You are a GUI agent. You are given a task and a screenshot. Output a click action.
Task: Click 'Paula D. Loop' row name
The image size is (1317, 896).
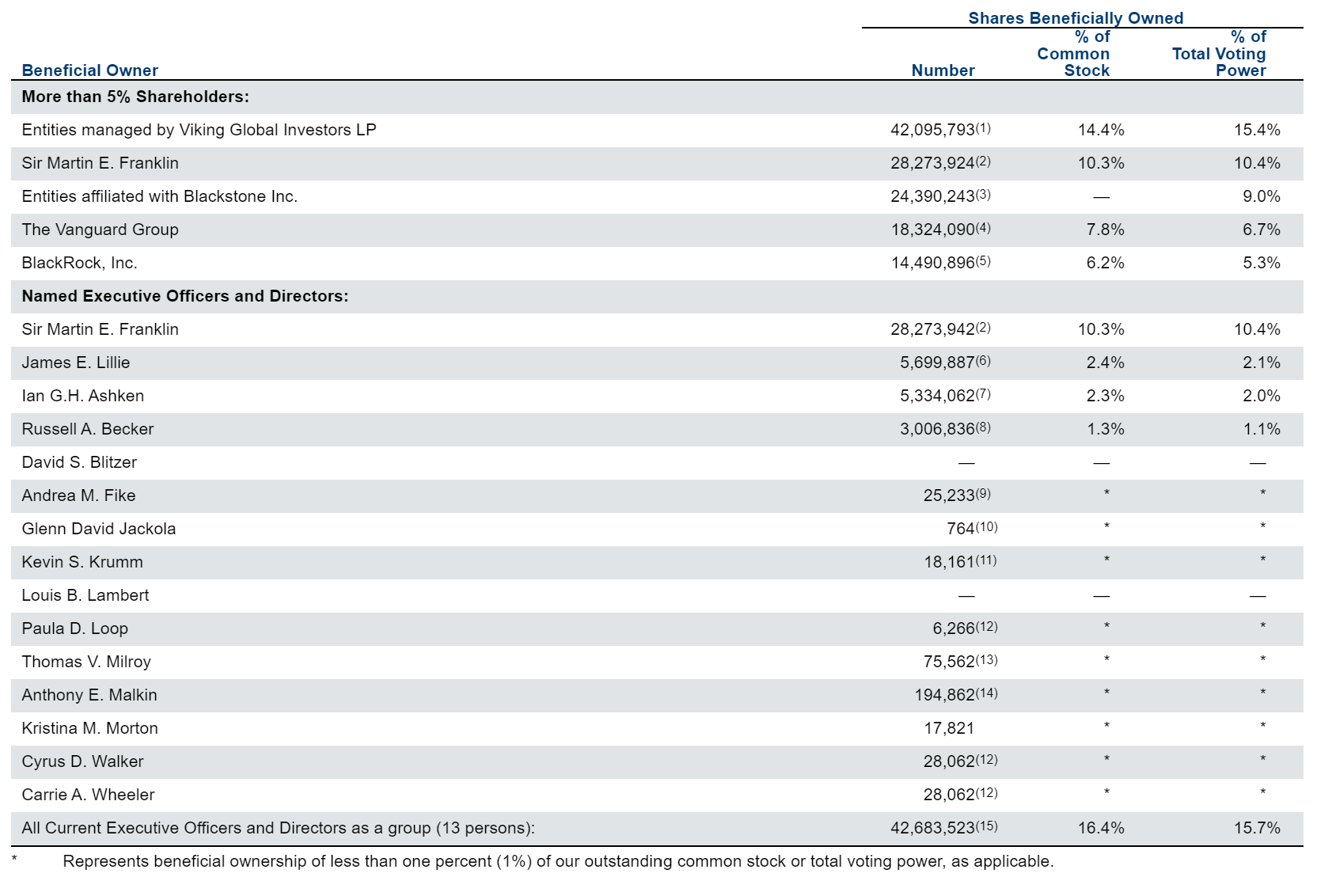coord(75,628)
